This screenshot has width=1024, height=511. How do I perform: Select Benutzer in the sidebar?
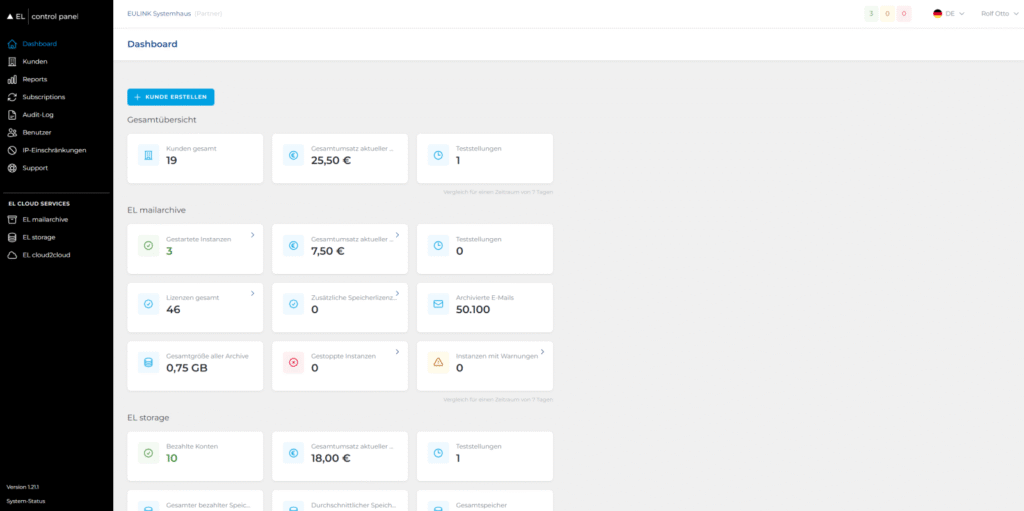pyautogui.click(x=37, y=132)
